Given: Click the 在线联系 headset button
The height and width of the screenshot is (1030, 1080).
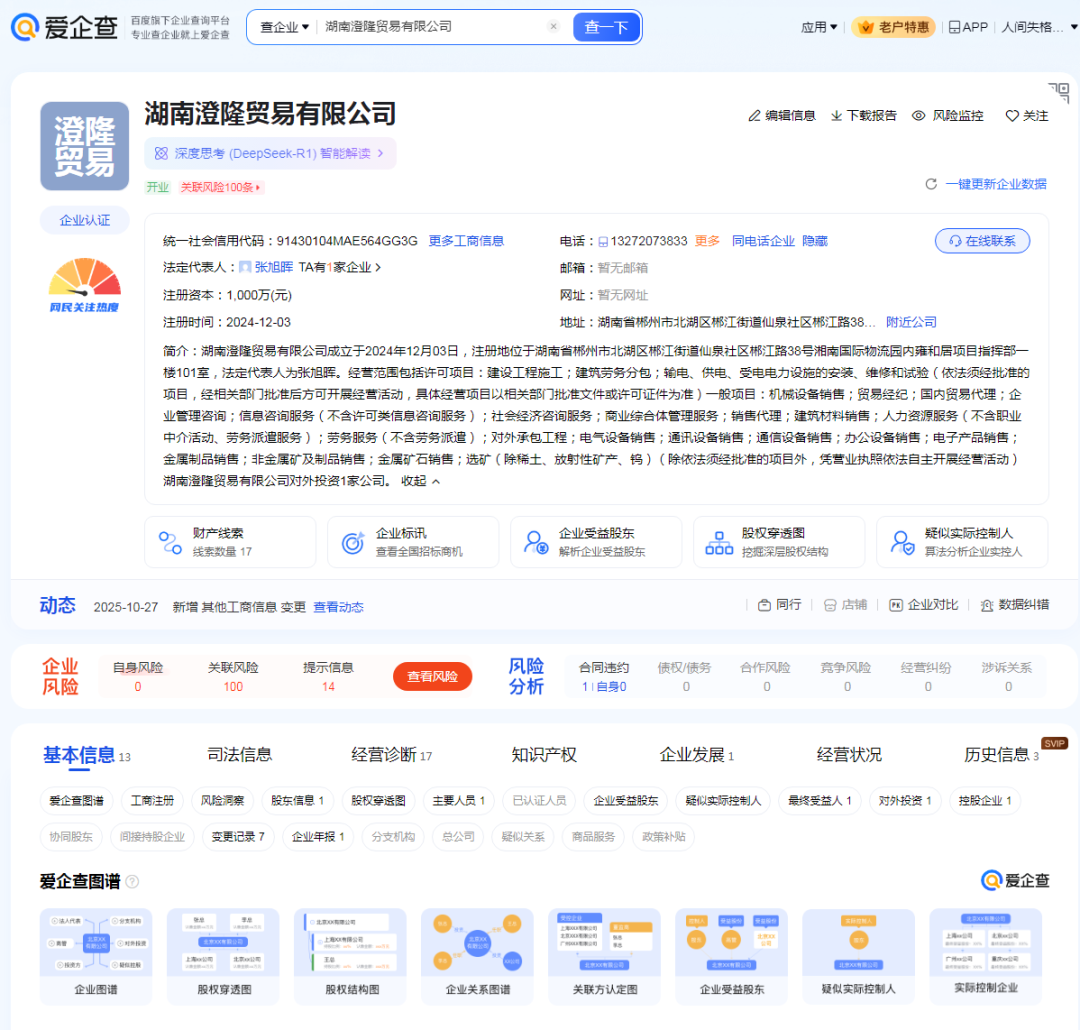Looking at the screenshot, I should [x=982, y=240].
